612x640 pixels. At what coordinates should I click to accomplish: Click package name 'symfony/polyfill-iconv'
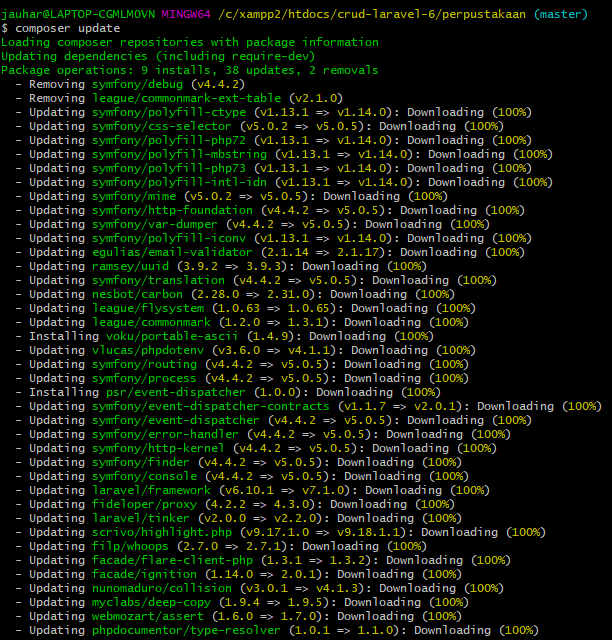point(169,238)
